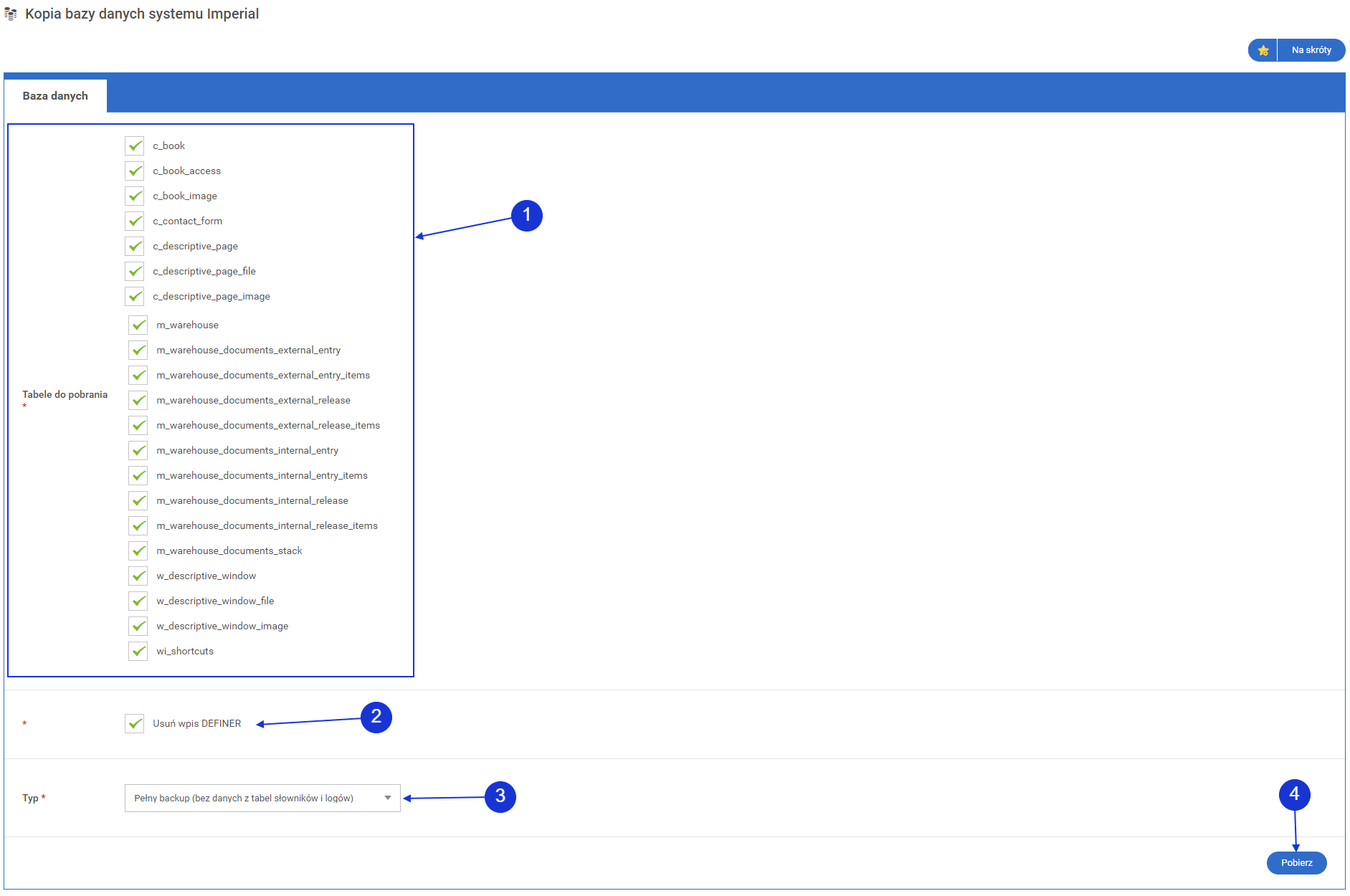Toggle the c_book_access checkbox
This screenshot has height=896, width=1350.
click(135, 171)
